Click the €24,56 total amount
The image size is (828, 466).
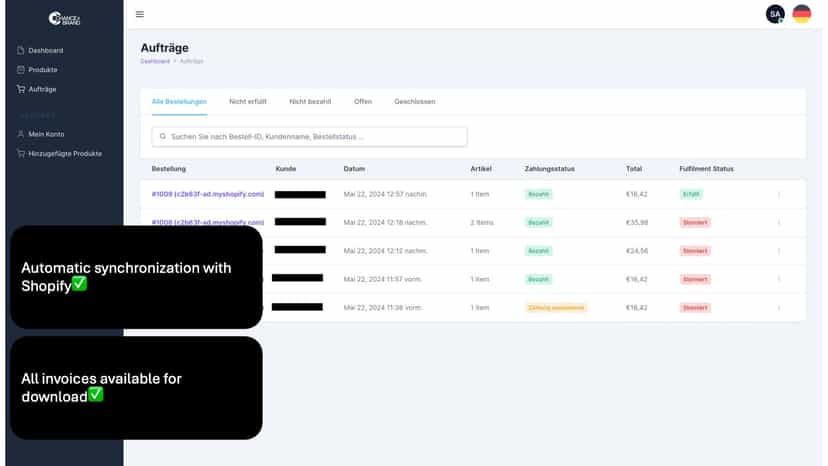click(x=637, y=251)
